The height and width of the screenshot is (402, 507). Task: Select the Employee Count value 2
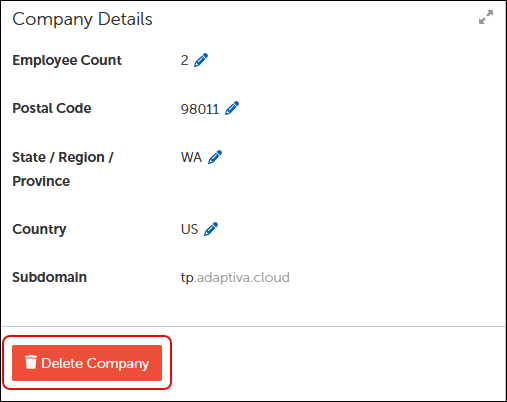184,60
